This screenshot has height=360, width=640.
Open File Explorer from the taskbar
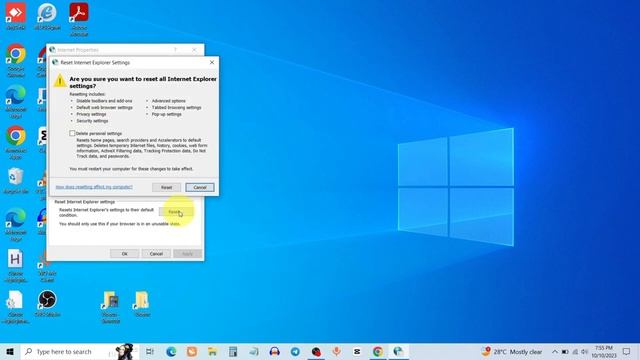click(212, 351)
